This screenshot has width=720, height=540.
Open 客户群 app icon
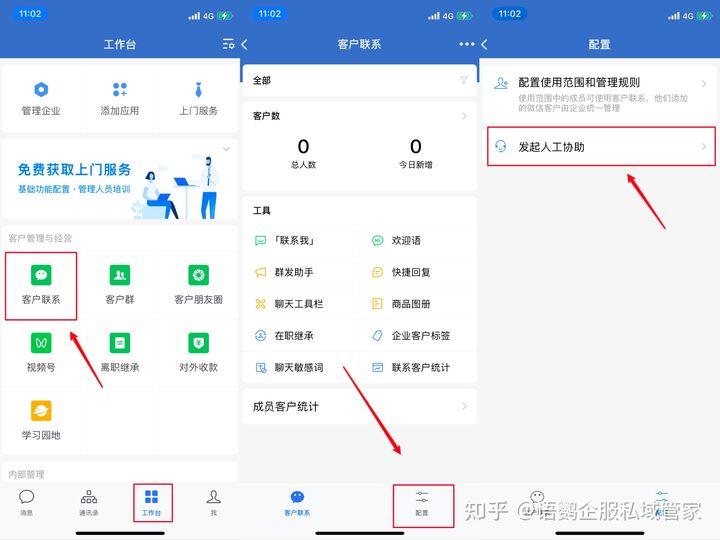pos(120,285)
